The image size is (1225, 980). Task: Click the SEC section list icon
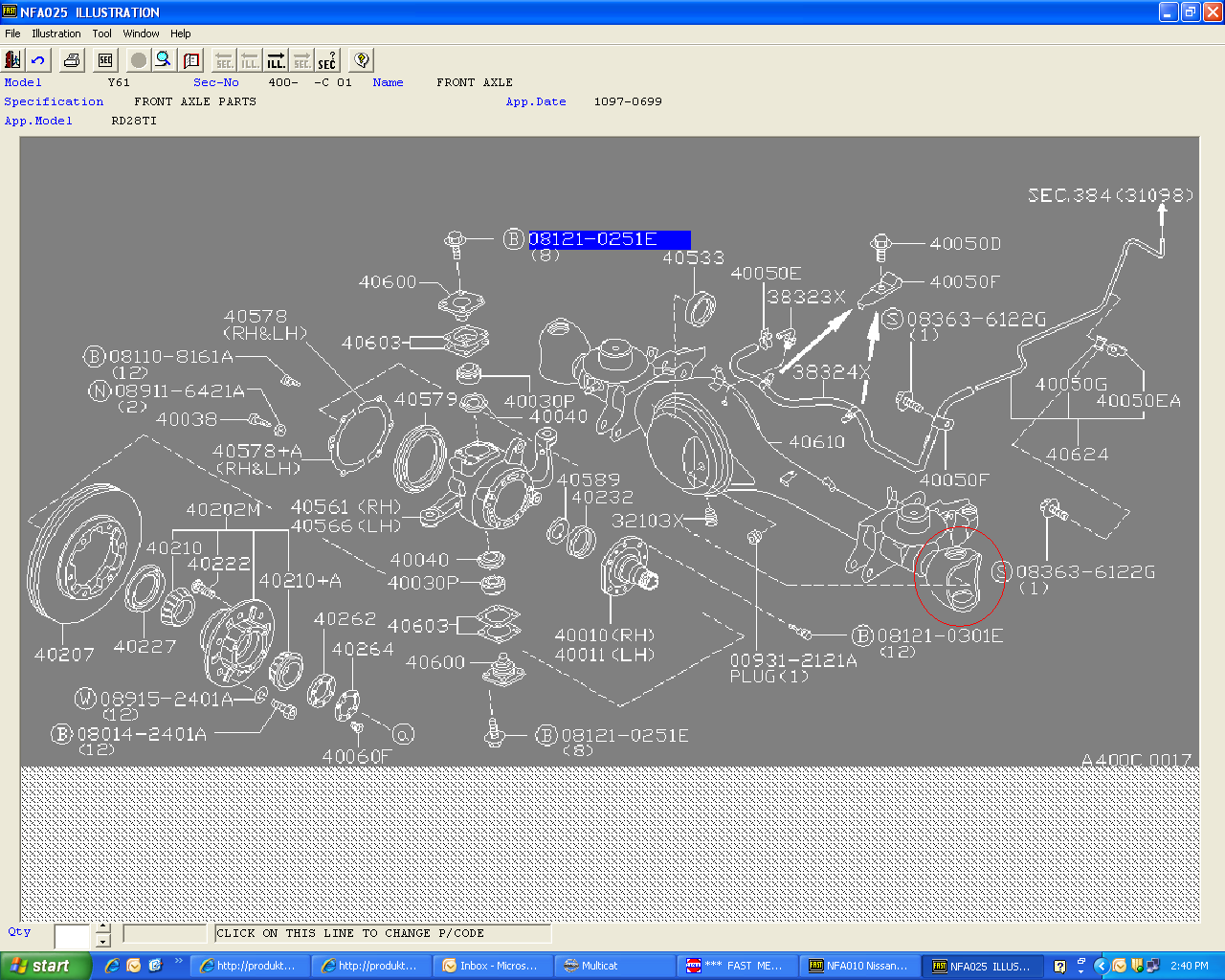tap(105, 60)
